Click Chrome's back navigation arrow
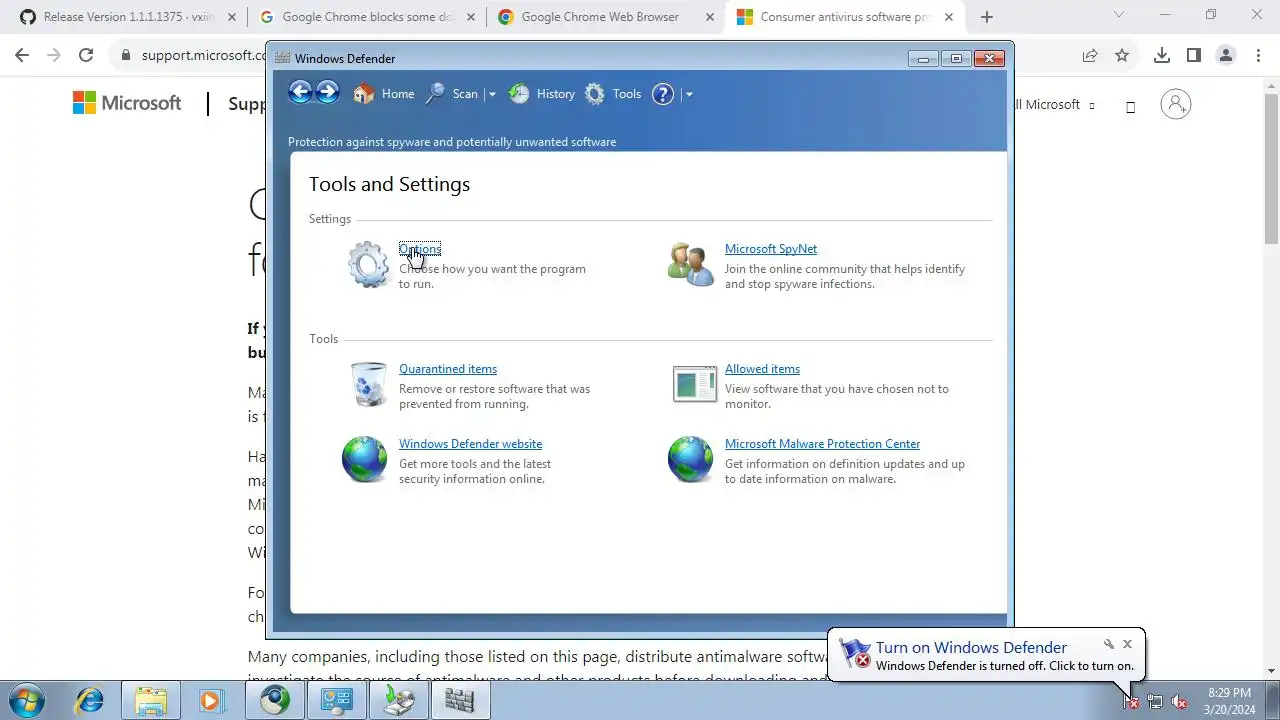 pyautogui.click(x=22, y=55)
